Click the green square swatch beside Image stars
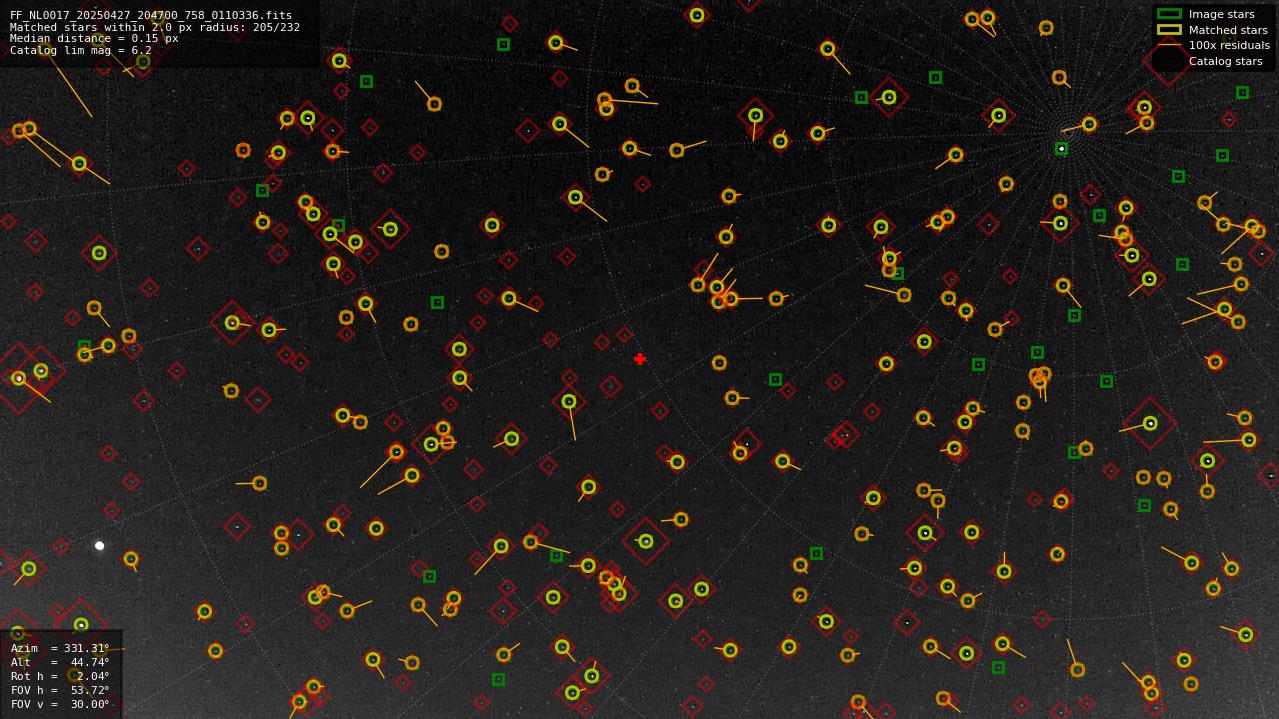This screenshot has width=1279, height=719. point(1169,14)
